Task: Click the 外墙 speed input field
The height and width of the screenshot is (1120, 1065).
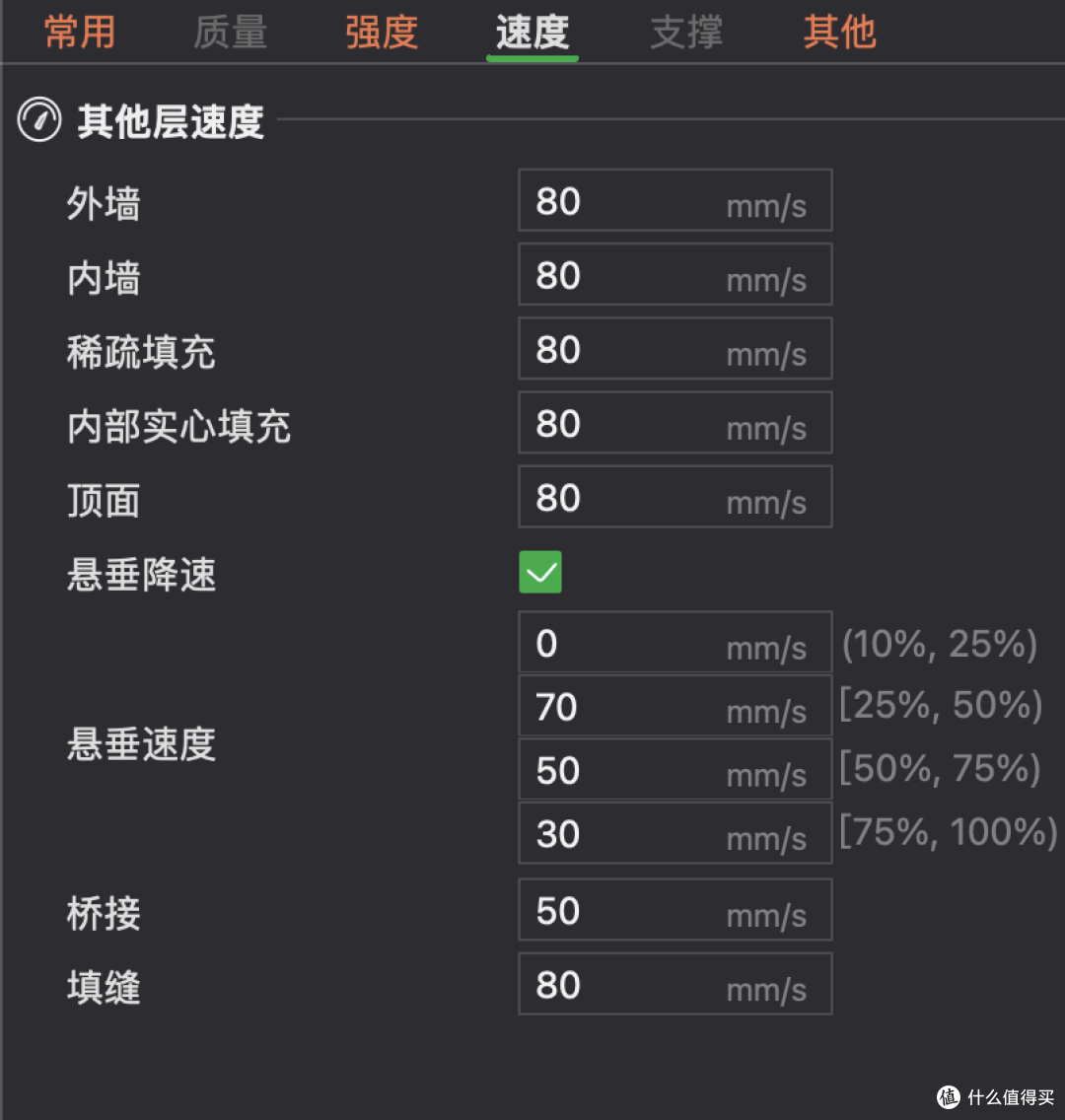Action: pyautogui.click(x=675, y=200)
